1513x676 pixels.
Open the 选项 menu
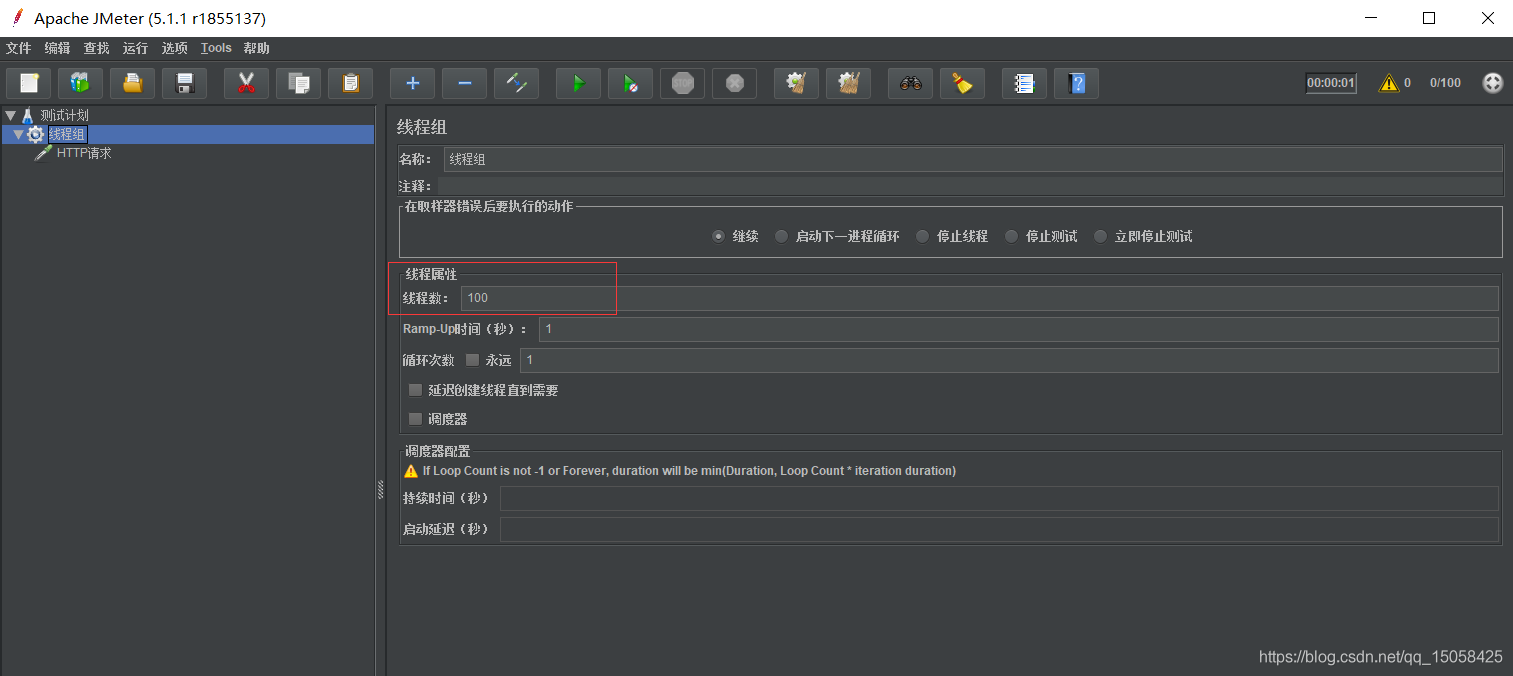click(174, 47)
